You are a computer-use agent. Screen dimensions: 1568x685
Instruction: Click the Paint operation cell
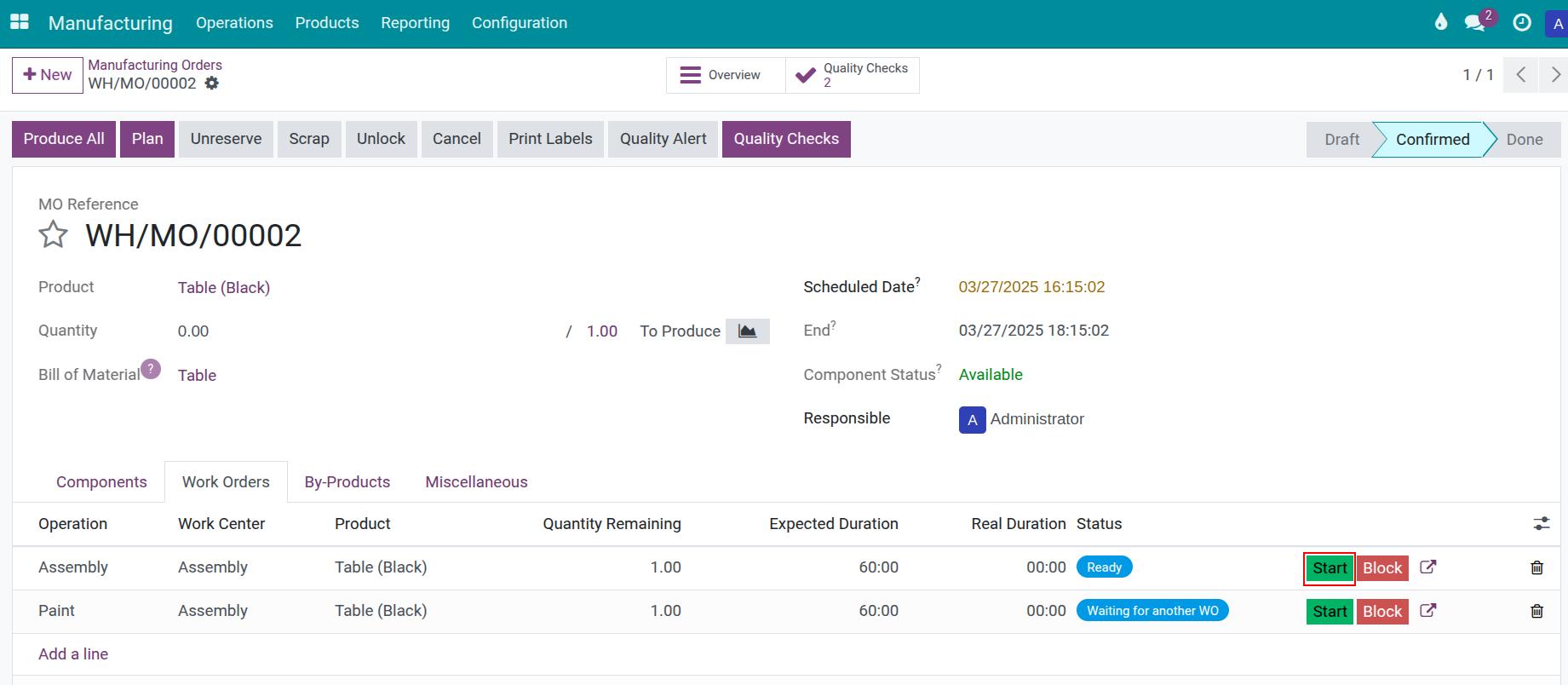56,611
